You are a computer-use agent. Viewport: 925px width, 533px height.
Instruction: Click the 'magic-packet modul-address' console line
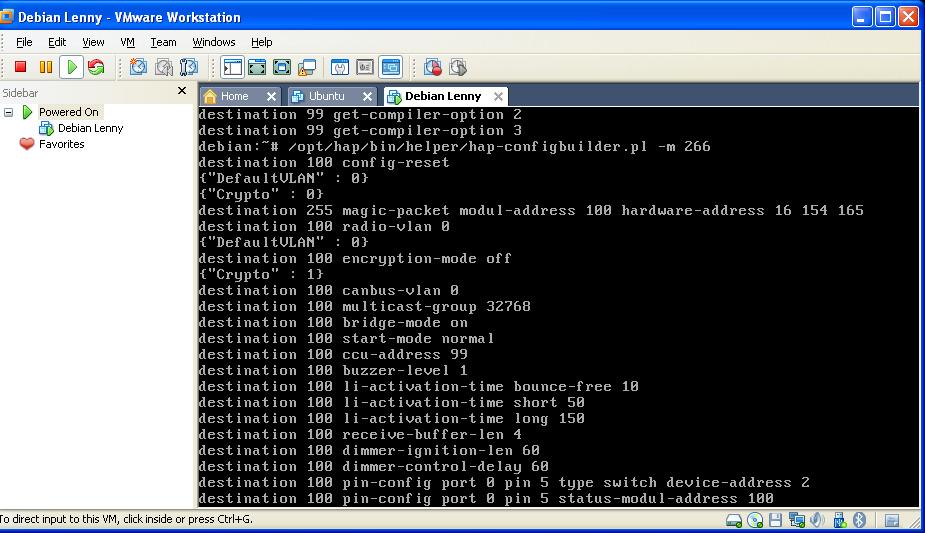(x=531, y=210)
